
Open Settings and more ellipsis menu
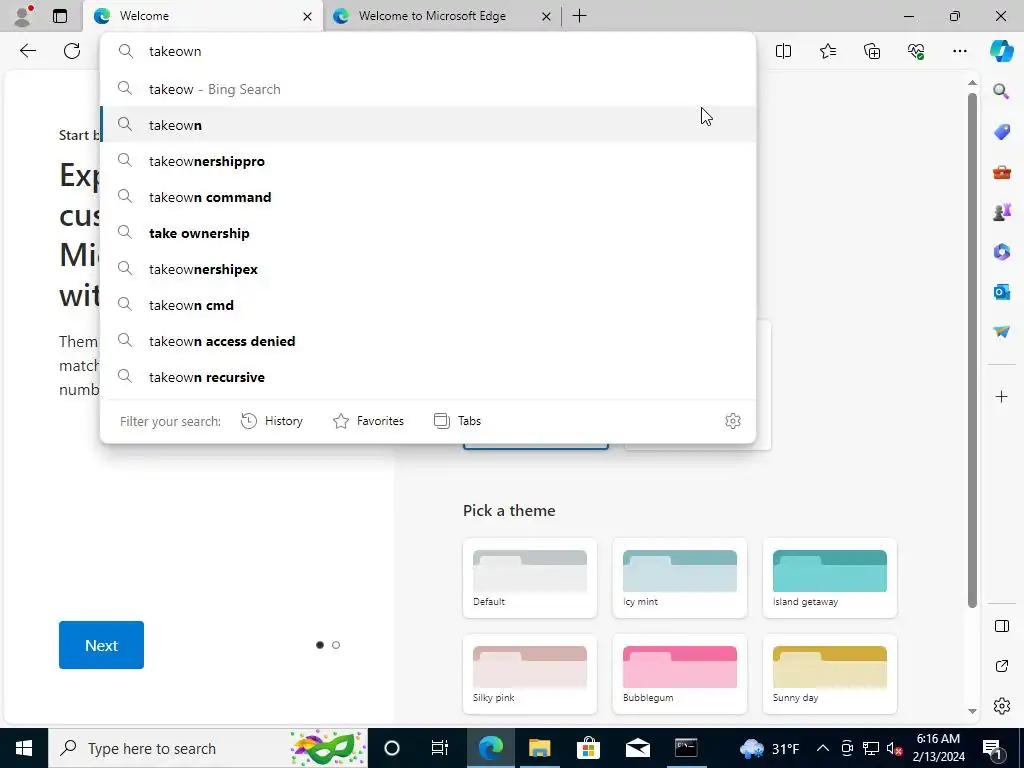959,51
